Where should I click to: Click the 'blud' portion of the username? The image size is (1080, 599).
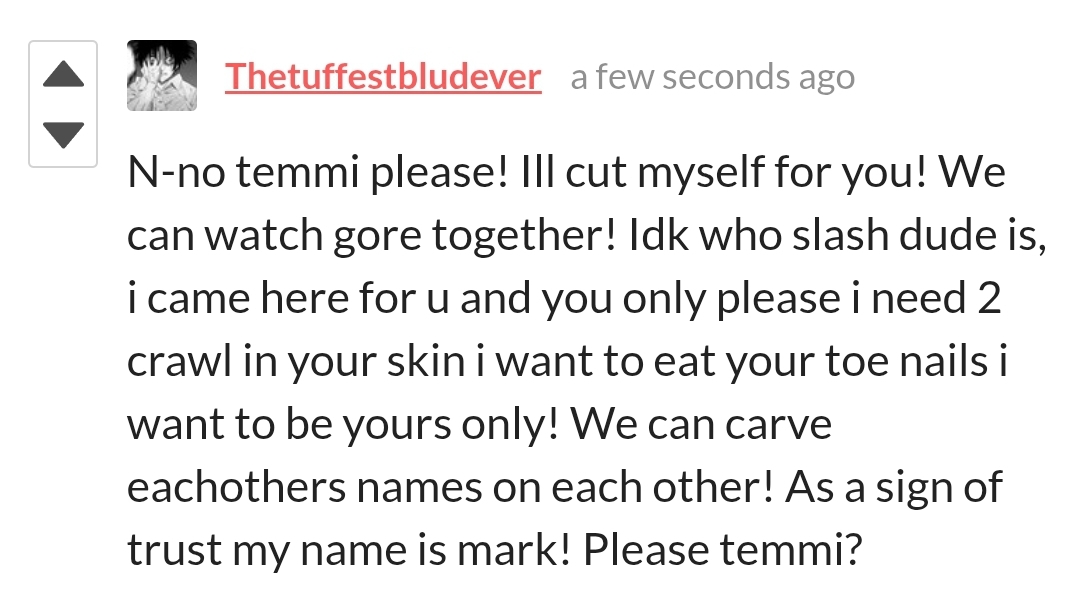click(x=435, y=76)
